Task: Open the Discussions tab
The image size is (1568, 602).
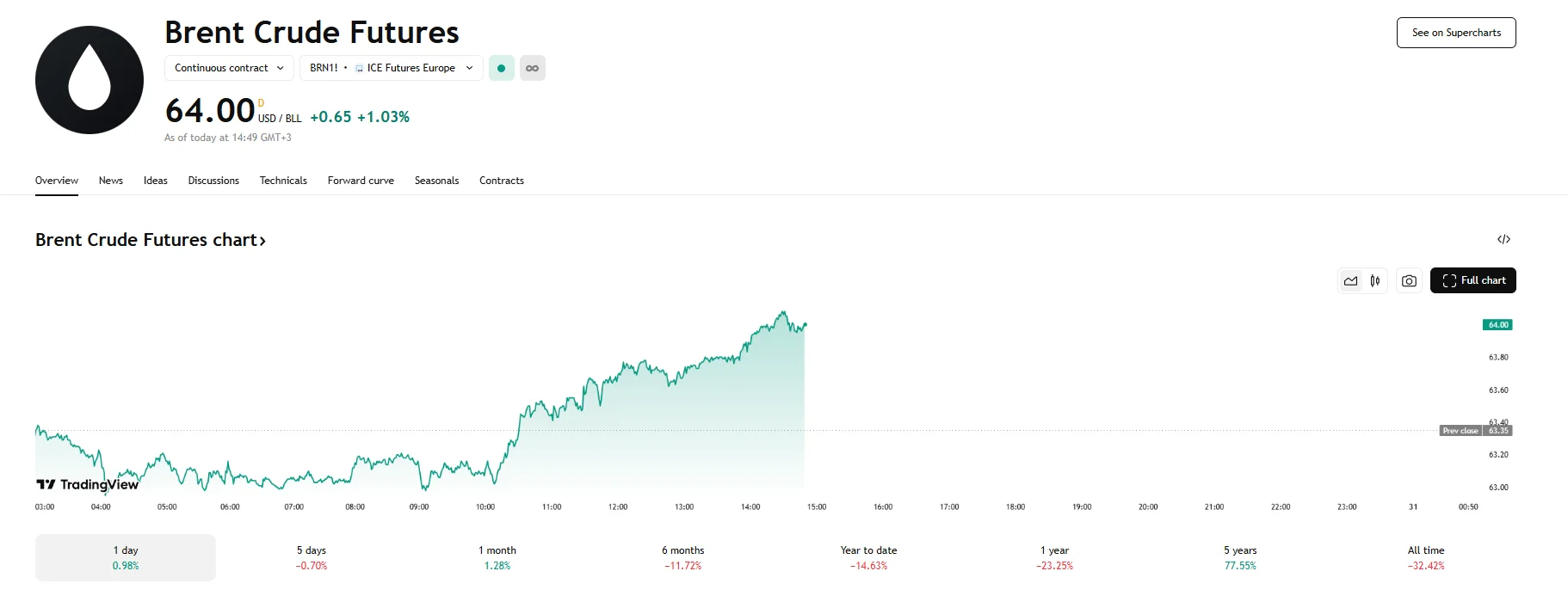Action: (213, 181)
